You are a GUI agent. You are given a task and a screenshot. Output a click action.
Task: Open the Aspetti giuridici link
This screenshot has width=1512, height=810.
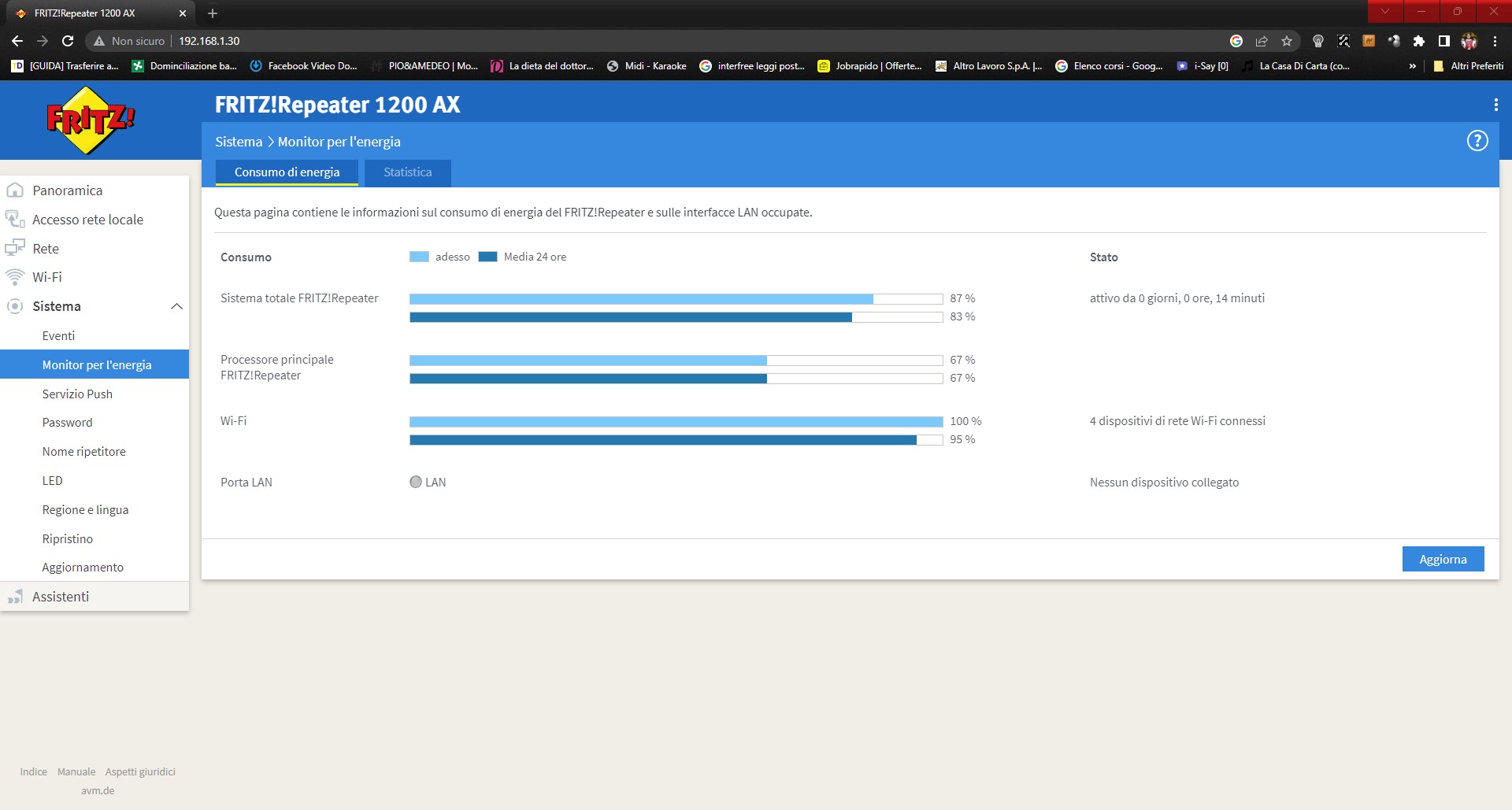point(140,771)
